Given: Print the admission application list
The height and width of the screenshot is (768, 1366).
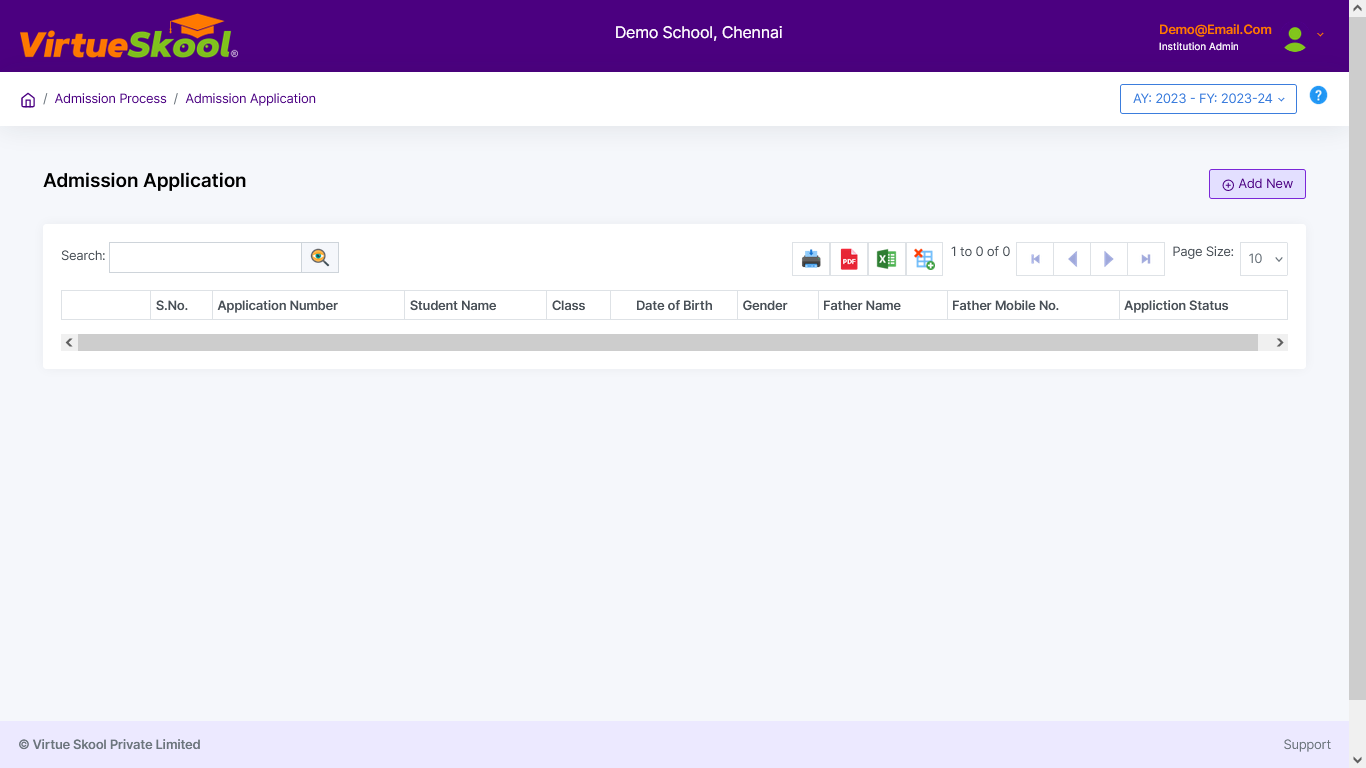Looking at the screenshot, I should (811, 259).
